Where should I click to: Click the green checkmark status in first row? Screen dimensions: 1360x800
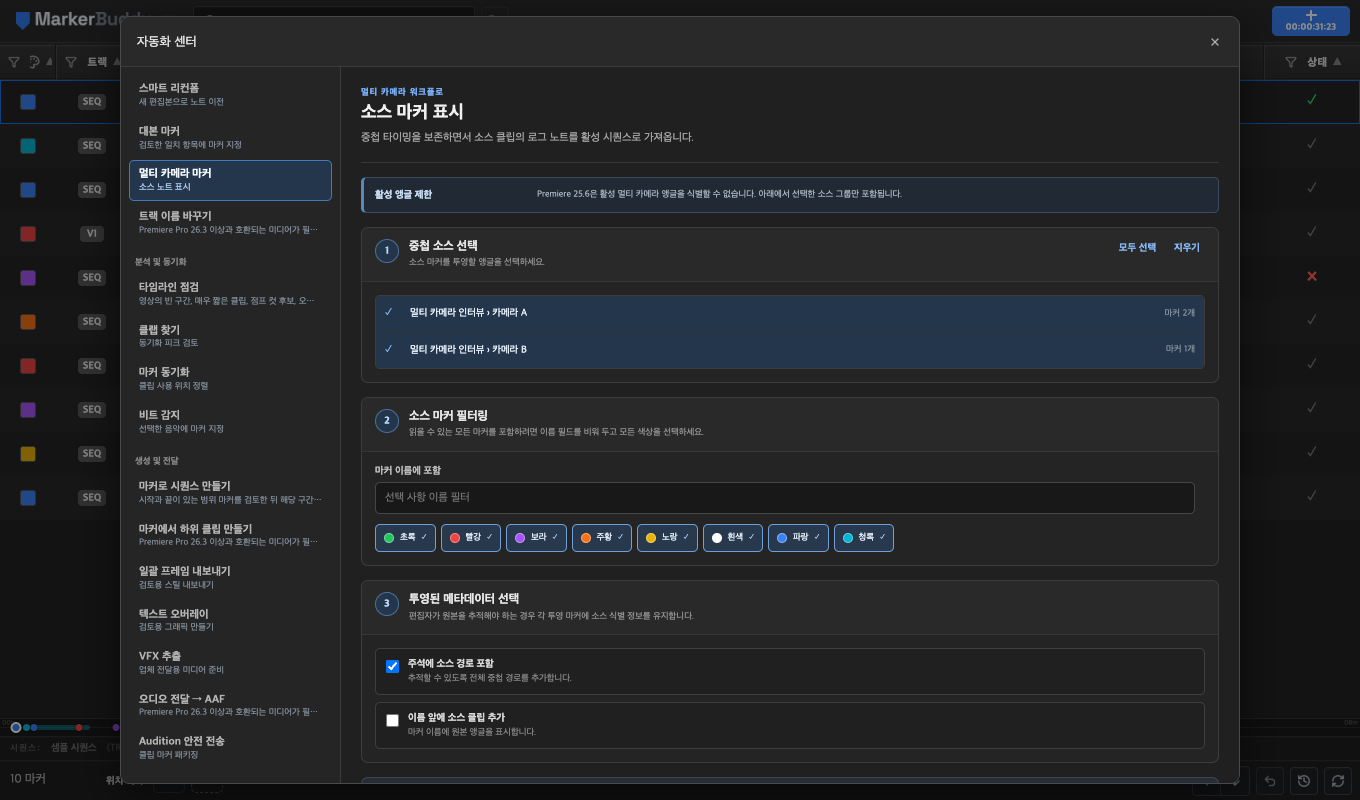[x=1312, y=100]
